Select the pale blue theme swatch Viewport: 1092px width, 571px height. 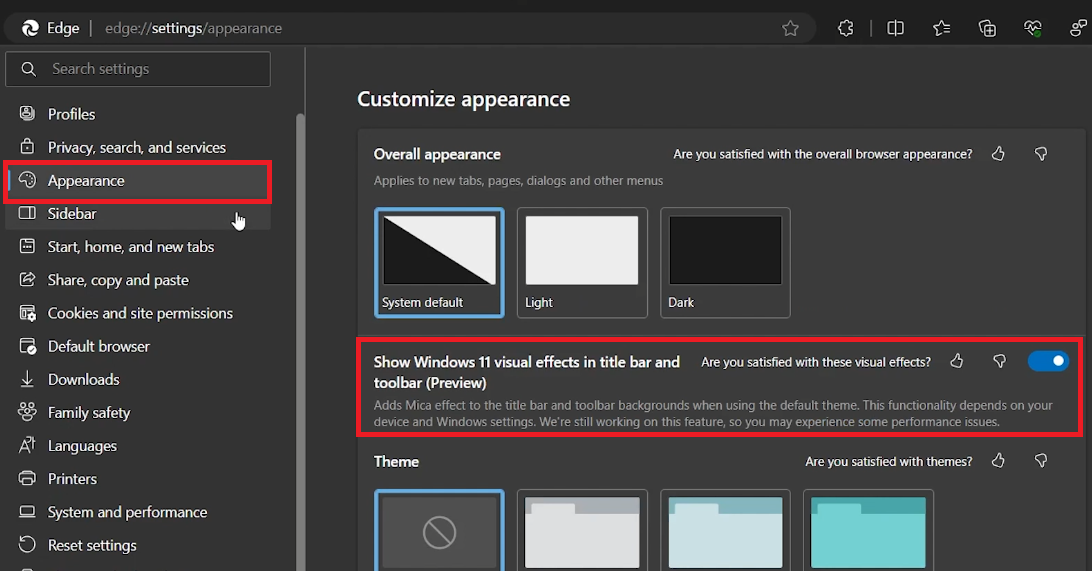pyautogui.click(x=725, y=531)
